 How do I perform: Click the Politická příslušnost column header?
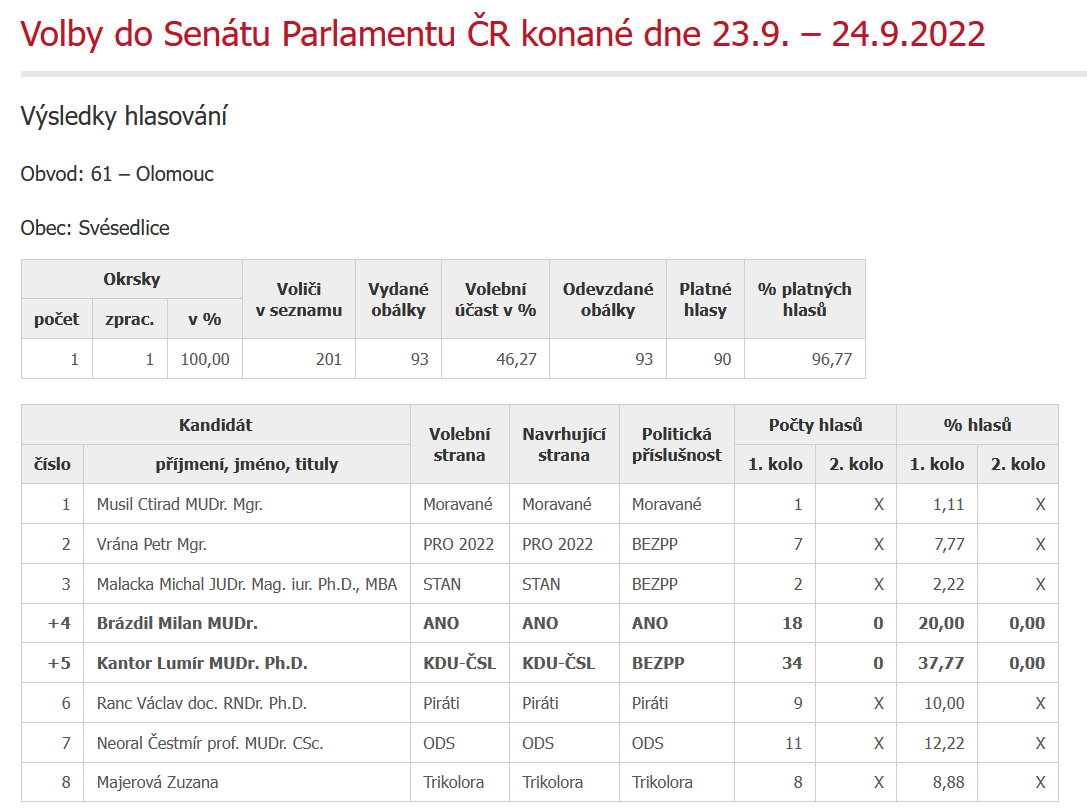click(677, 444)
